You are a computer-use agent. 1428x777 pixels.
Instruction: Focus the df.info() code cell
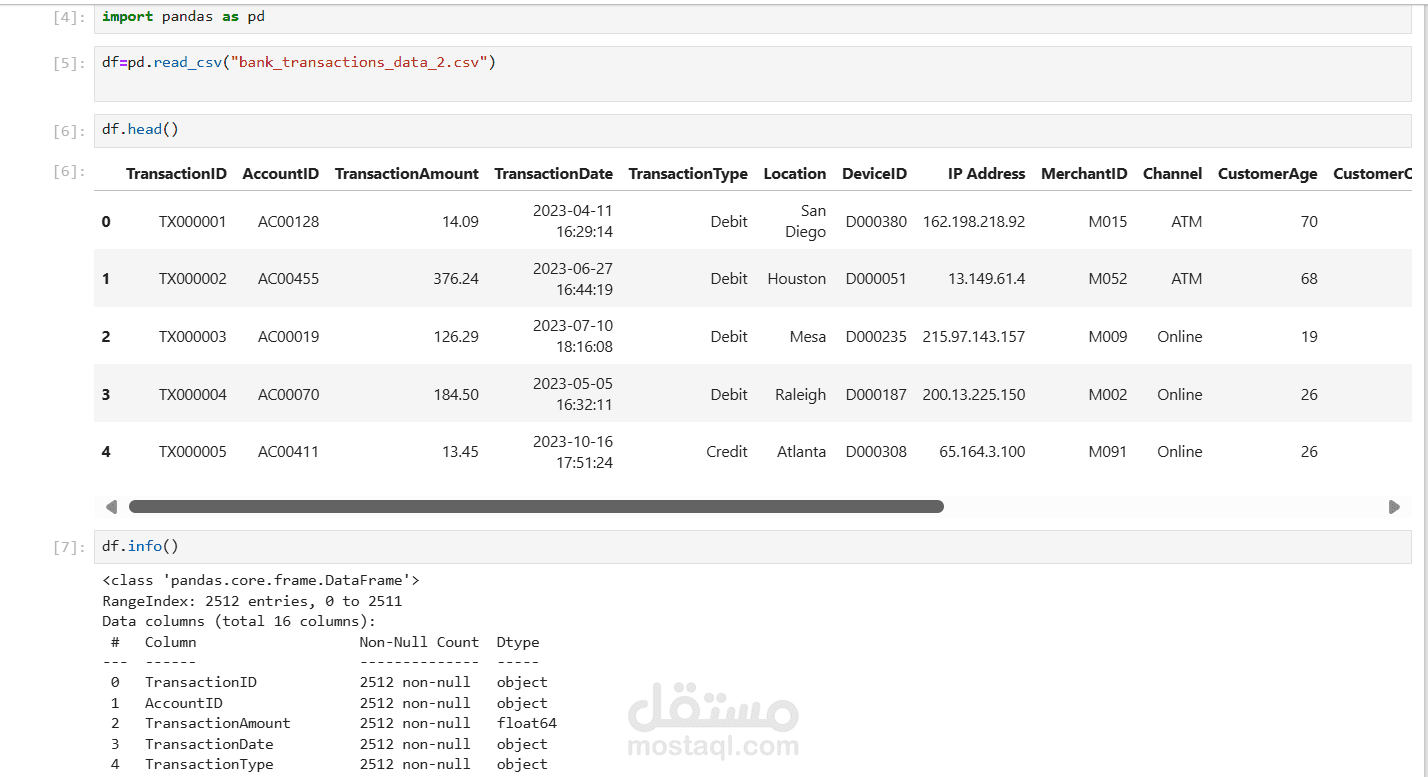click(x=752, y=546)
